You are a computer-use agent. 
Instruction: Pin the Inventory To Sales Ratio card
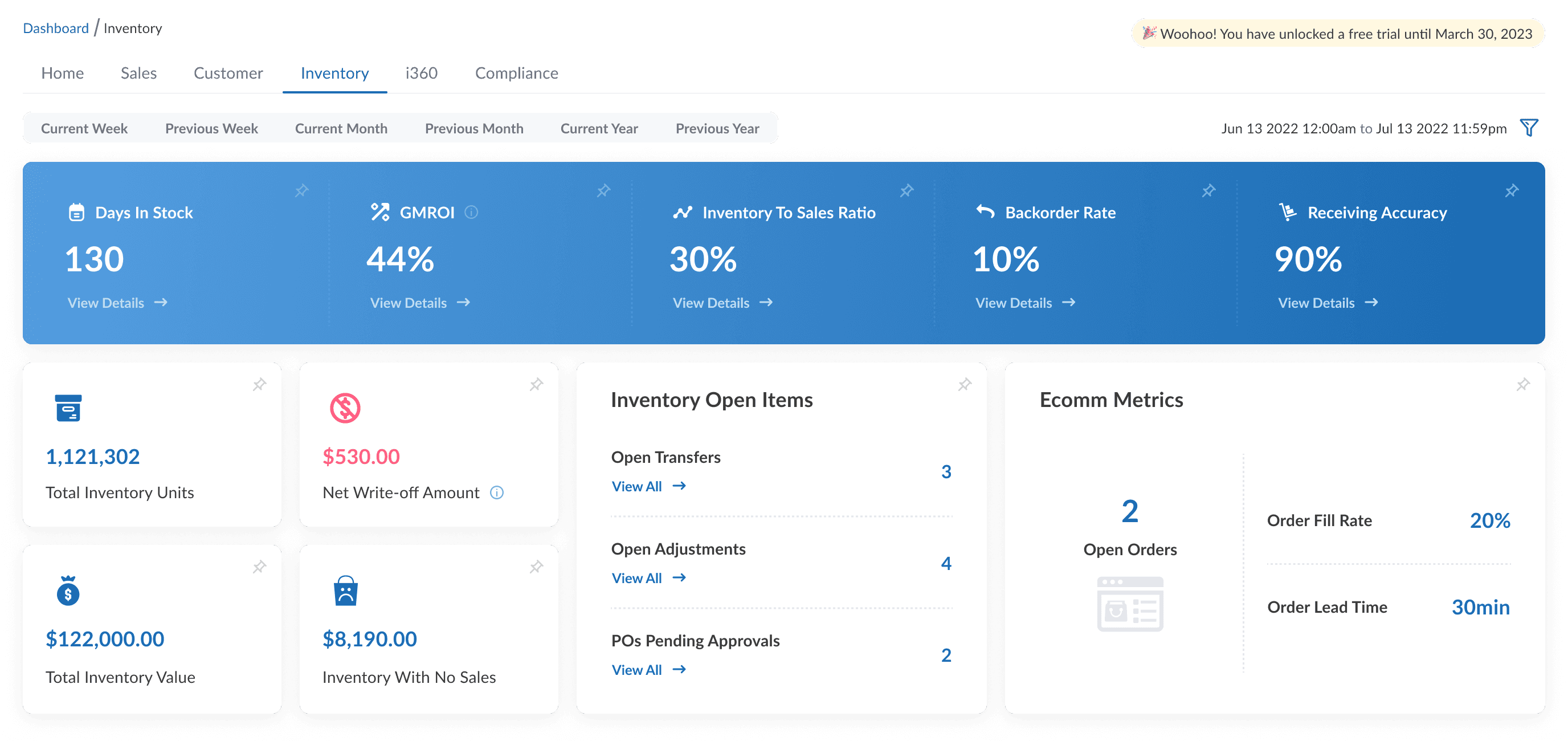point(906,190)
